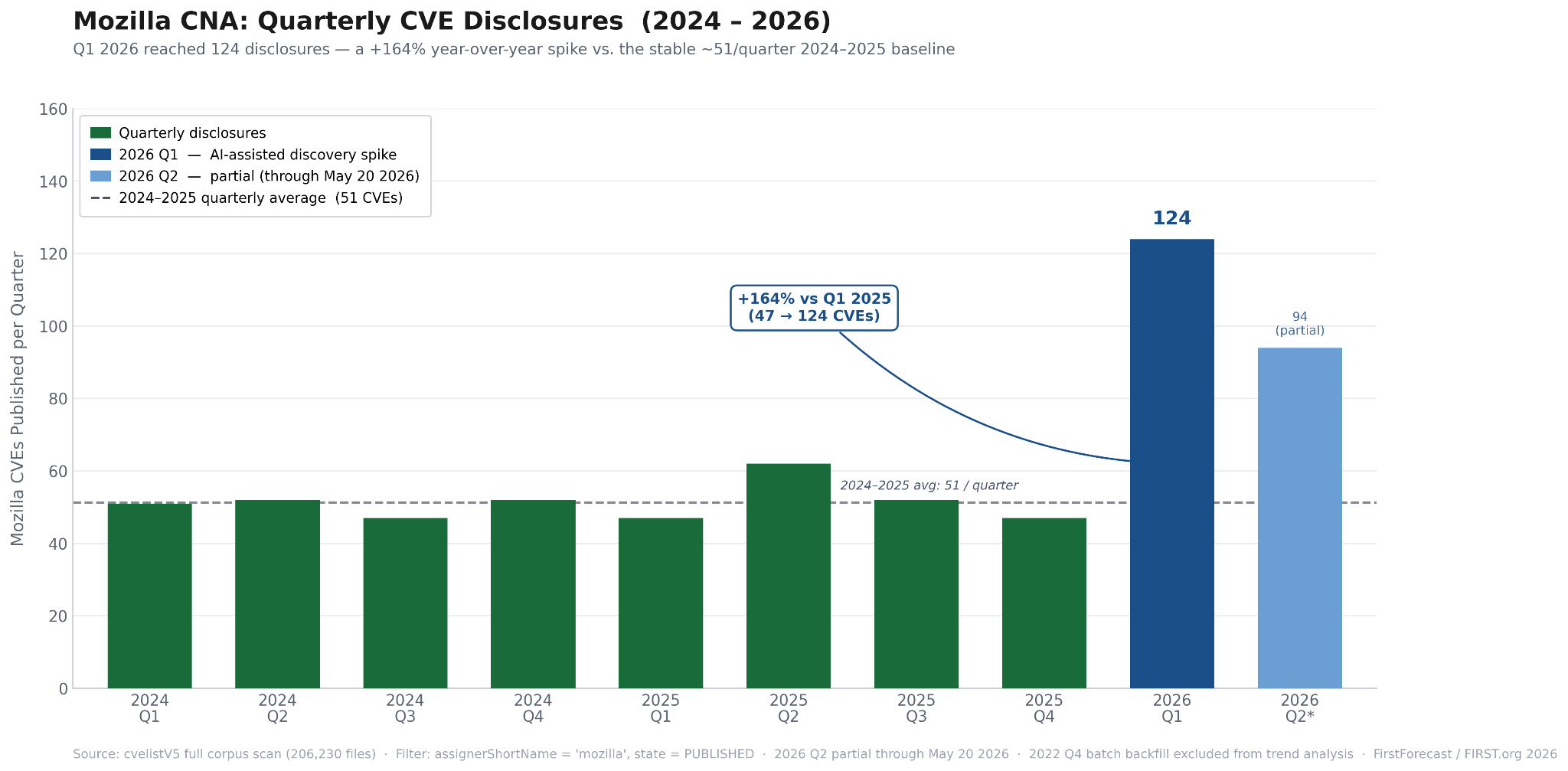Click the x-axis label '2026 Q1'
Screen dimensions: 1568x771
click(x=1172, y=708)
